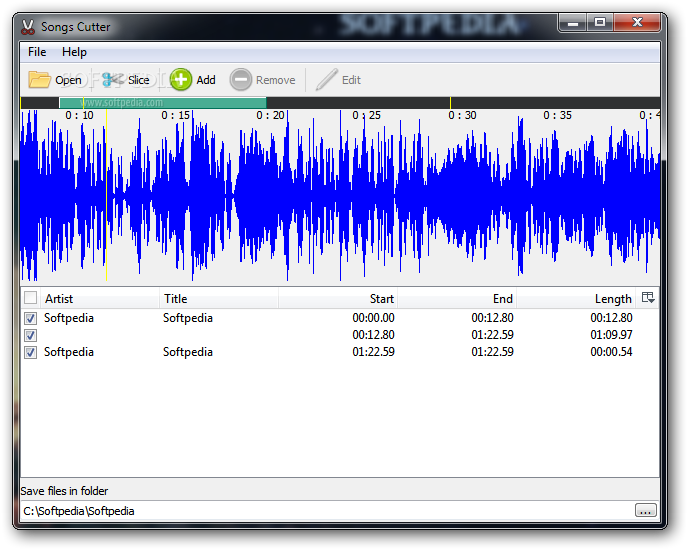The width and height of the screenshot is (688, 550).
Task: Click the save folder path field
Action: click(327, 511)
